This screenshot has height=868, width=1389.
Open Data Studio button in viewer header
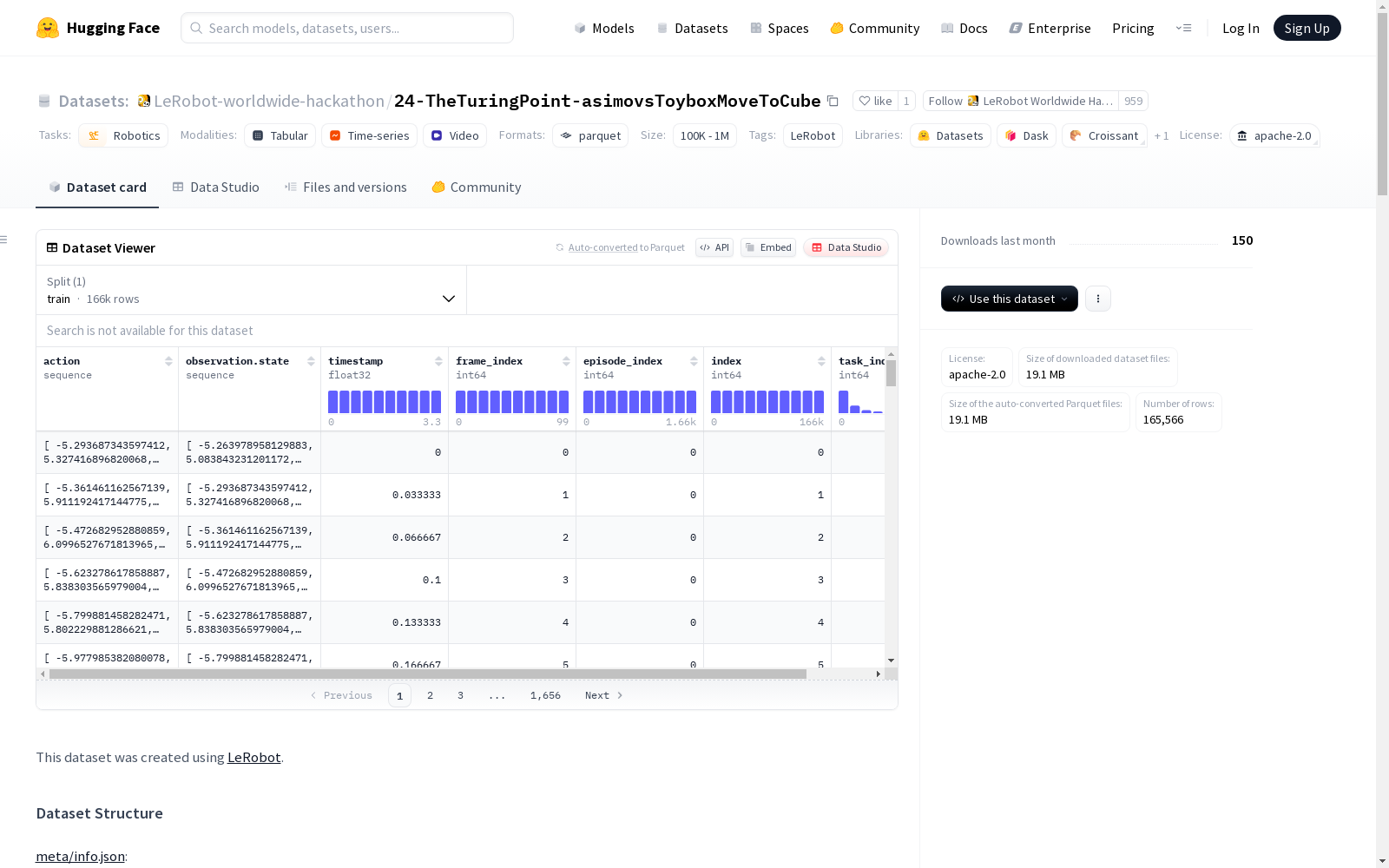point(846,247)
